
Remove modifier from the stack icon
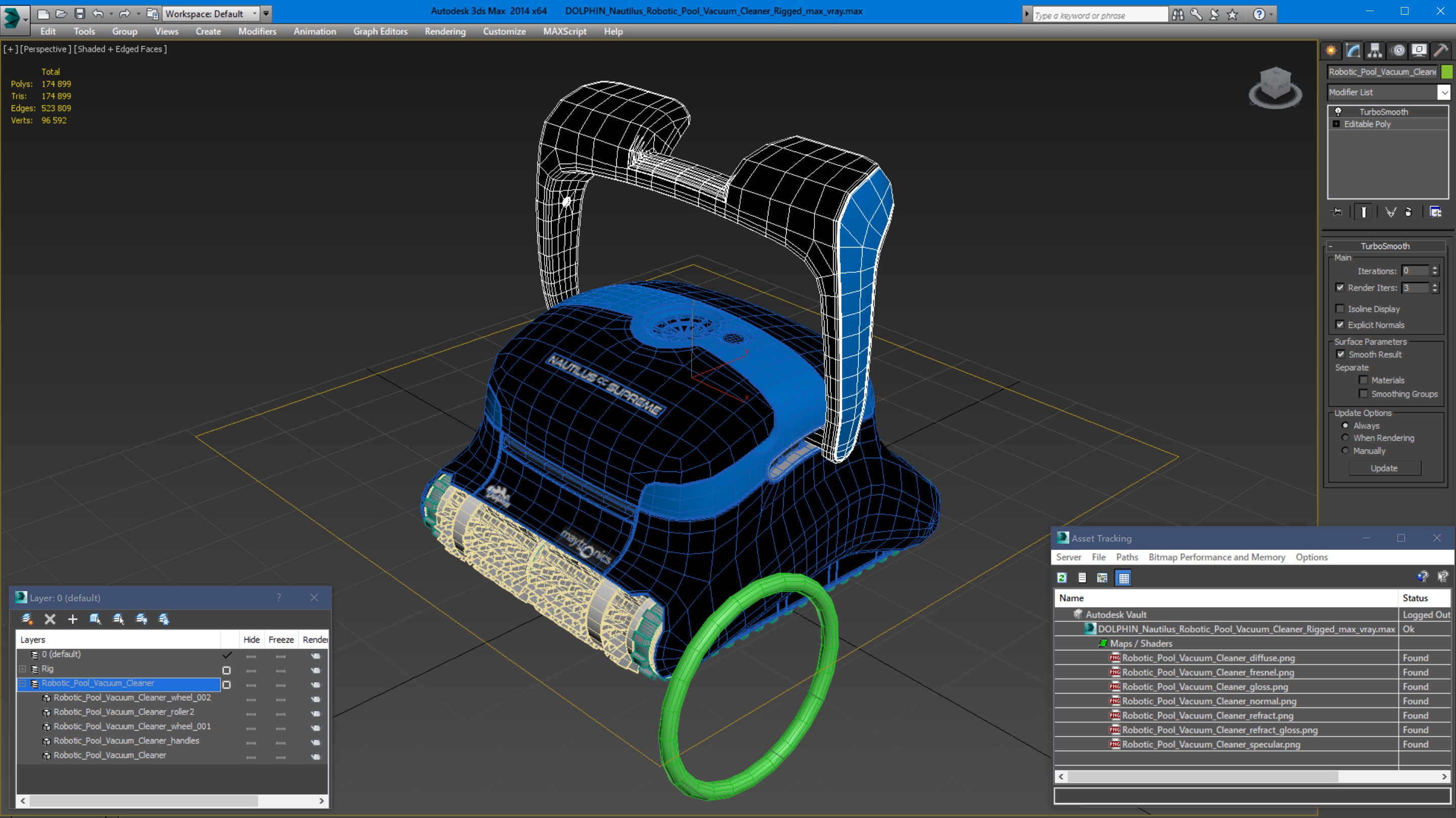(1408, 212)
